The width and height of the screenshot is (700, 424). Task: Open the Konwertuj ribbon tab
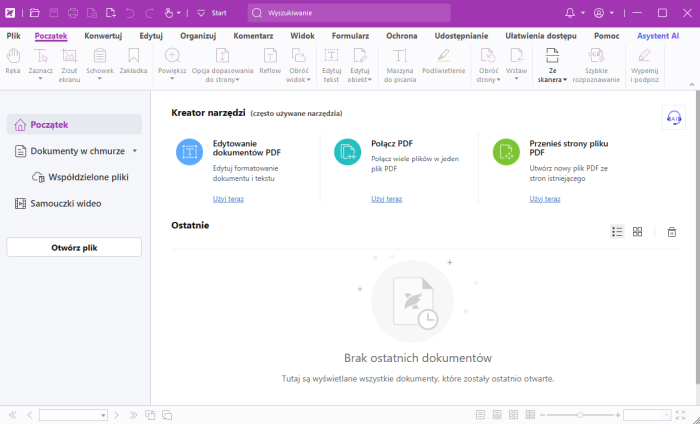coord(103,35)
